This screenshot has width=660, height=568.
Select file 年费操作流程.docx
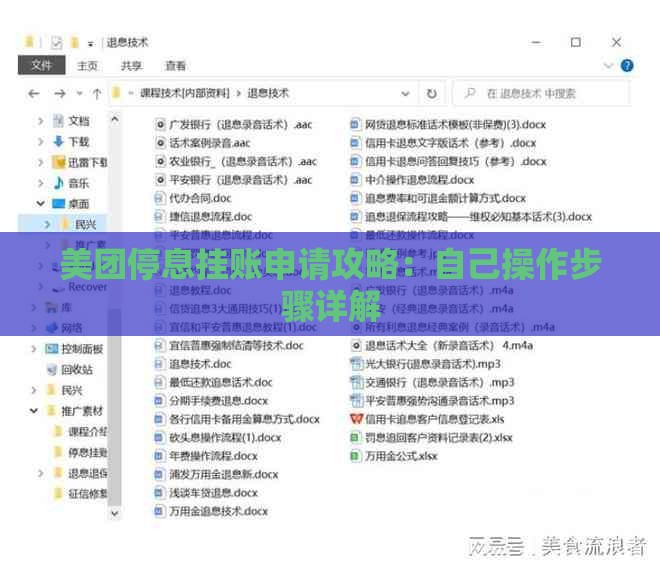[206, 456]
